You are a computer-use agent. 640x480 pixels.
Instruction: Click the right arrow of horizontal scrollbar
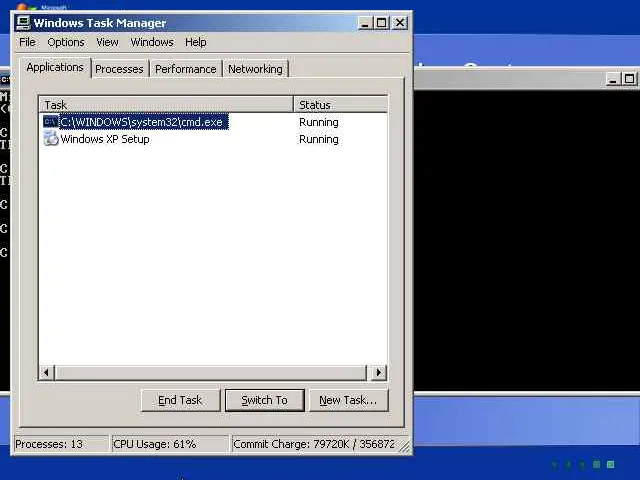click(378, 372)
